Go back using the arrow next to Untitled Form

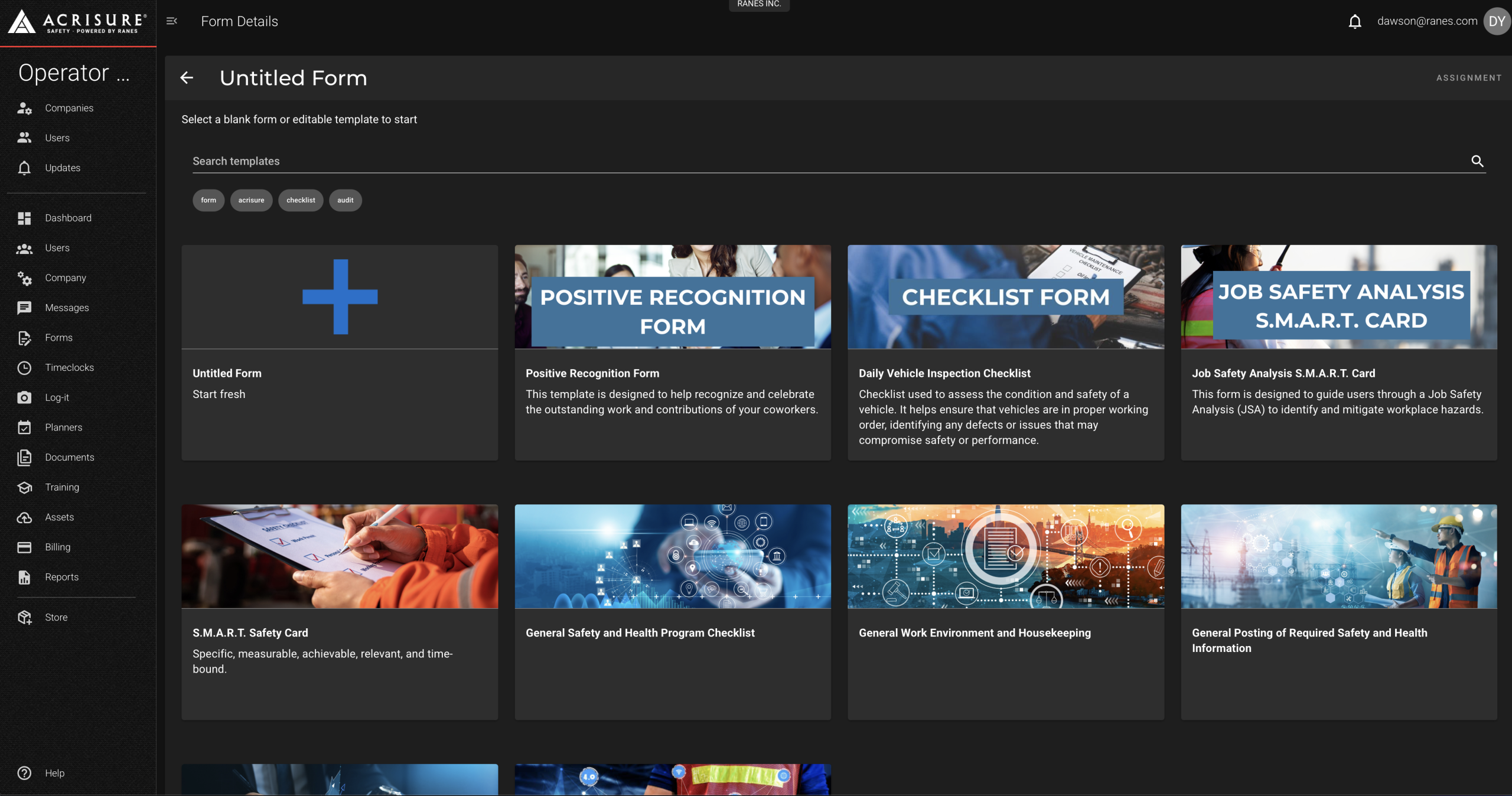[x=187, y=78]
